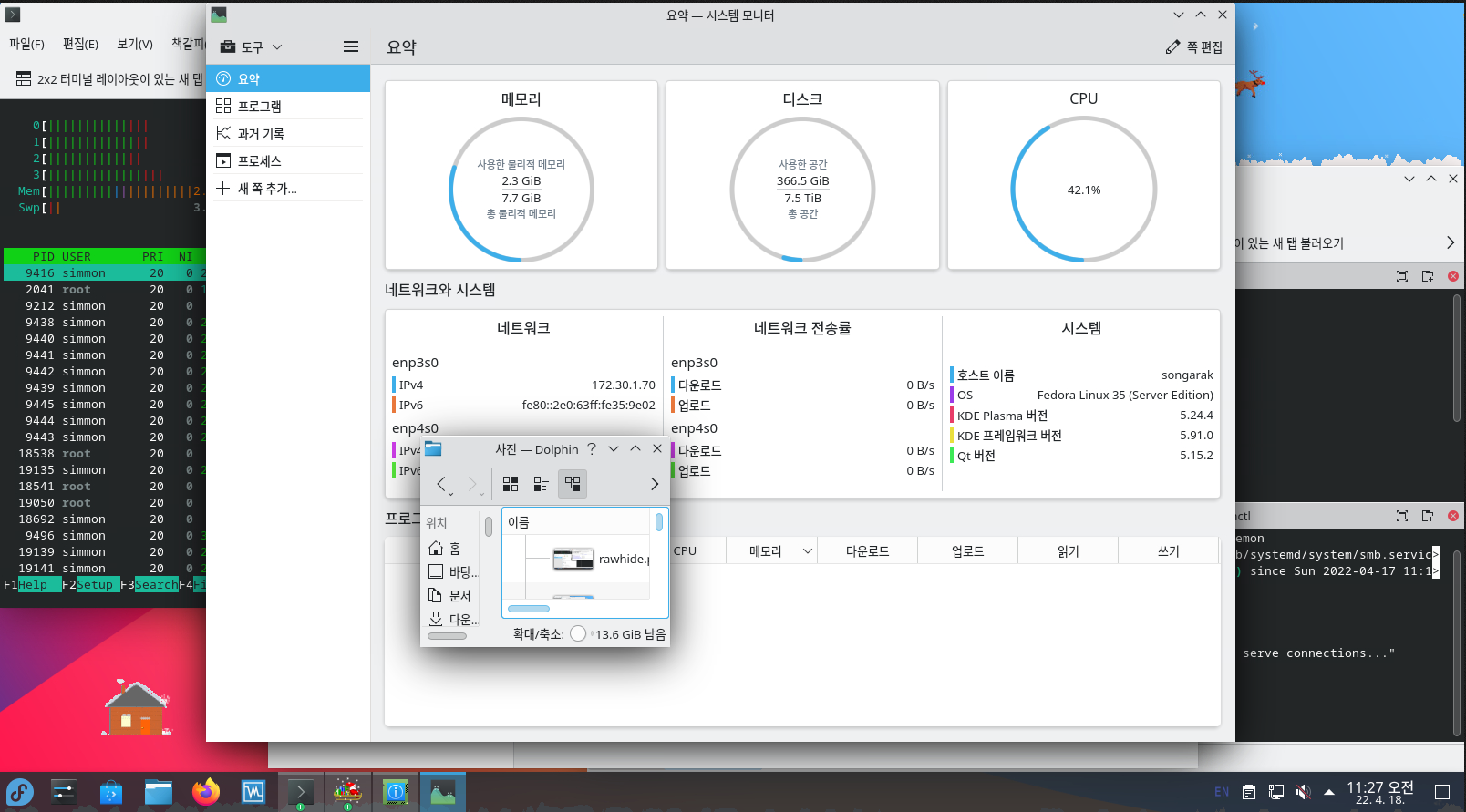Image resolution: width=1466 pixels, height=812 pixels.
Task: Click the 이름 column header in Dolphin
Action: [578, 522]
